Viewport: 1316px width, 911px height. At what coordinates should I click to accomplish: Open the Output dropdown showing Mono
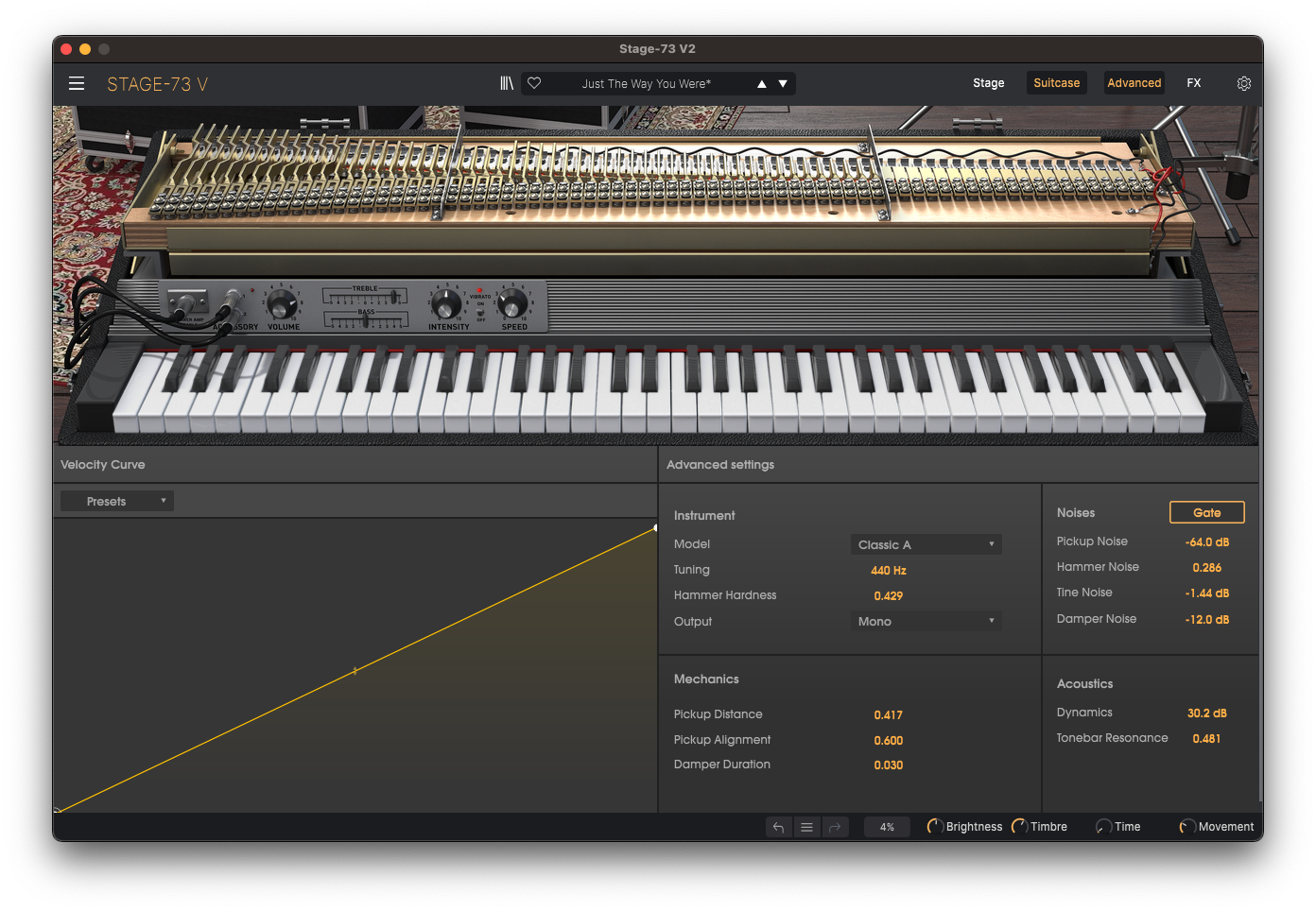pos(926,621)
